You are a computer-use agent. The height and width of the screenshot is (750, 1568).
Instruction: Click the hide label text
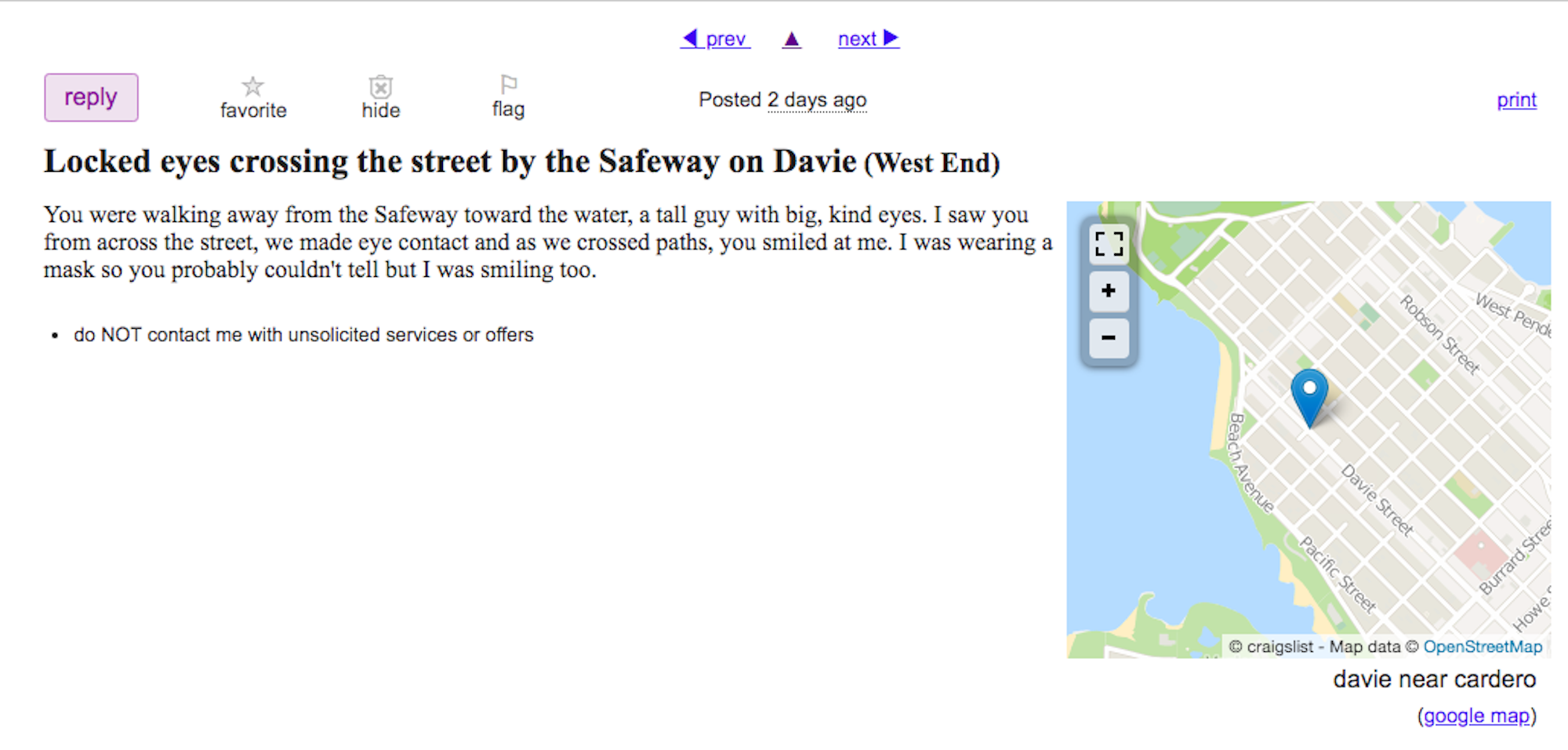coord(381,111)
